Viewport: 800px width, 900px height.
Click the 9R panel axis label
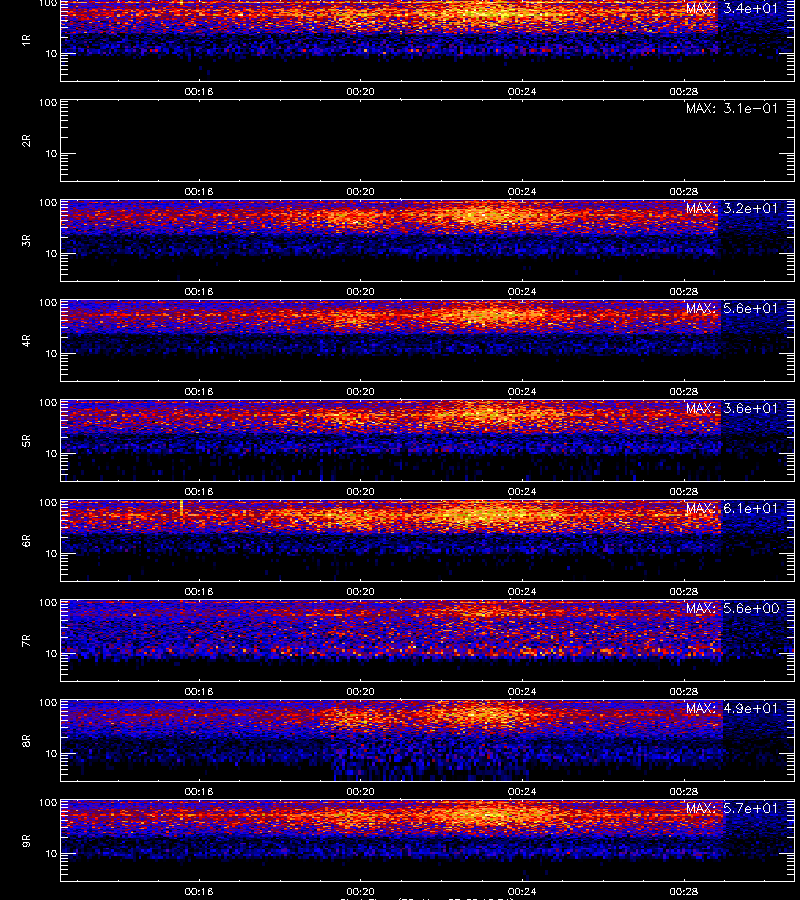(26, 840)
